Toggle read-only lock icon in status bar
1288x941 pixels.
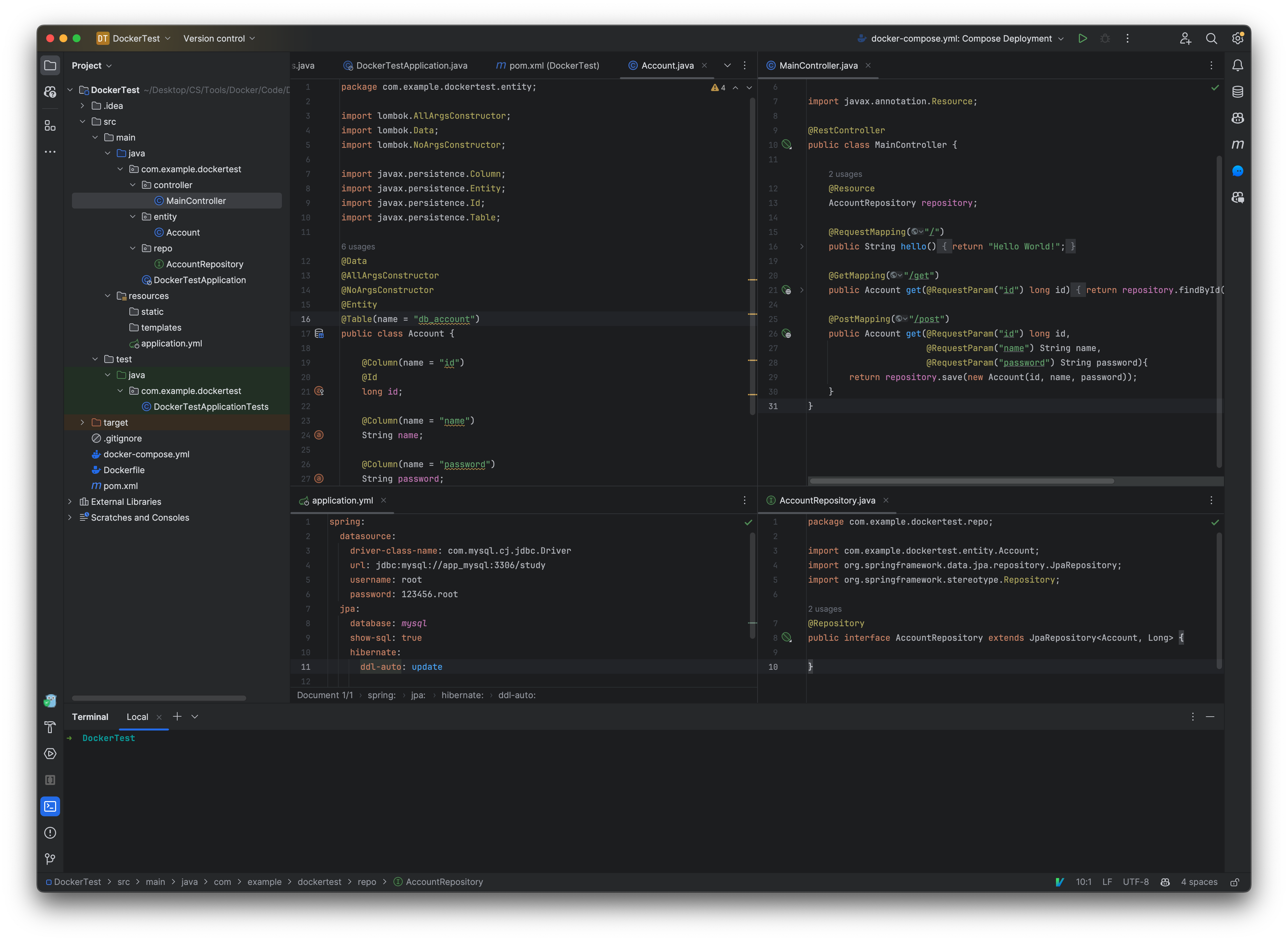coord(1235,882)
